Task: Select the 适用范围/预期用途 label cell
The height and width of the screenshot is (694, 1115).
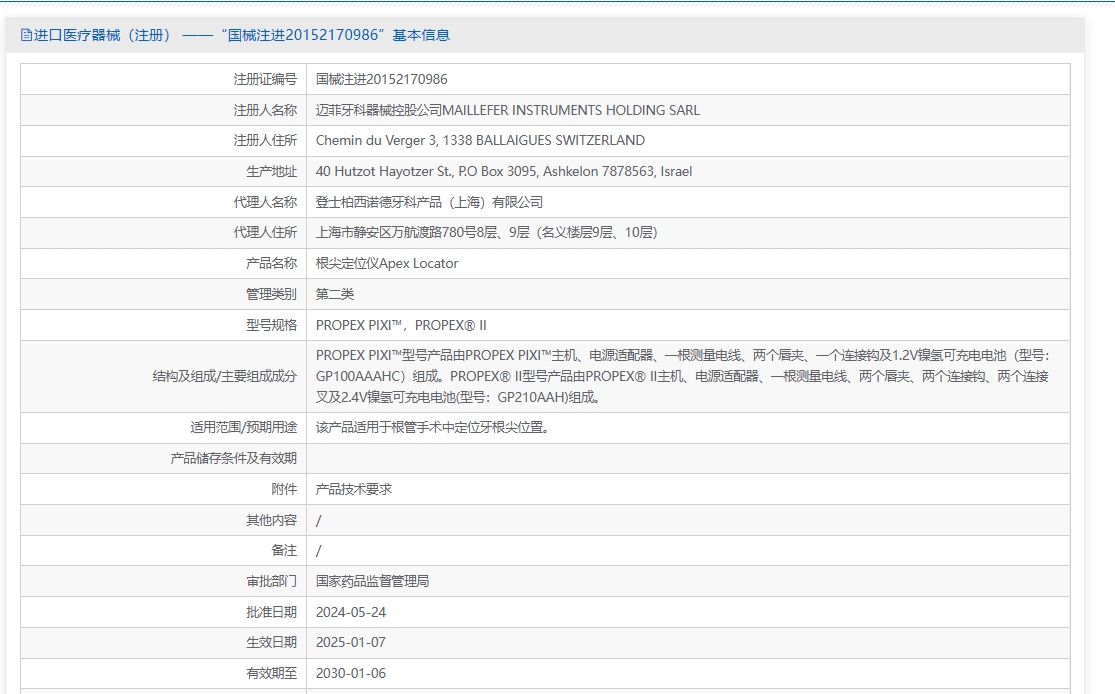Action: (164, 427)
